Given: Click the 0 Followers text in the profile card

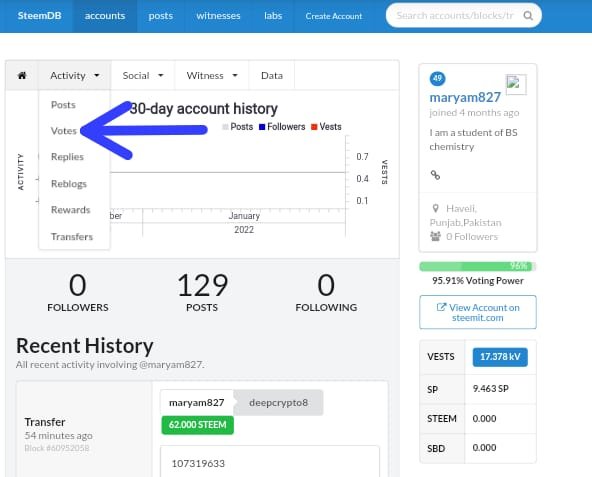Looking at the screenshot, I should [472, 237].
